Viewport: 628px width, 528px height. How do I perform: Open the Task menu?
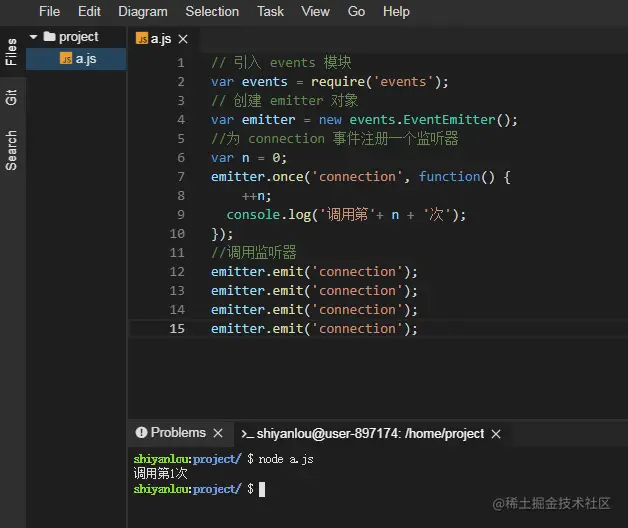coord(270,11)
